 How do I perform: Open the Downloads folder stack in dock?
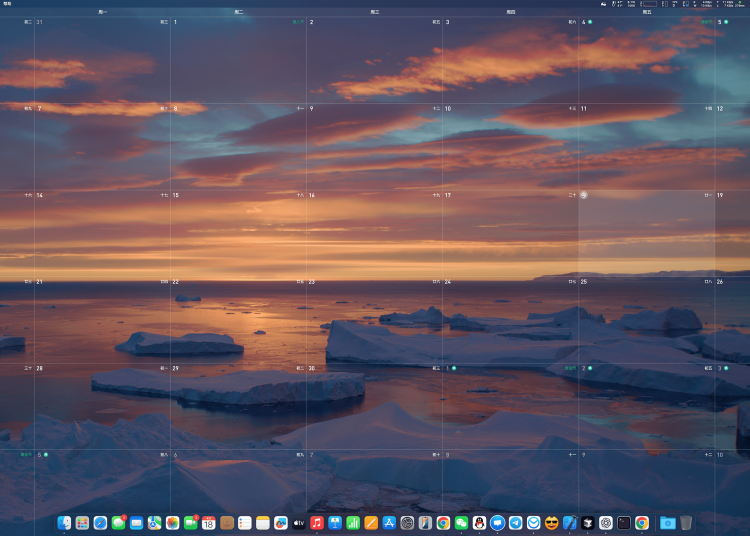[x=667, y=523]
